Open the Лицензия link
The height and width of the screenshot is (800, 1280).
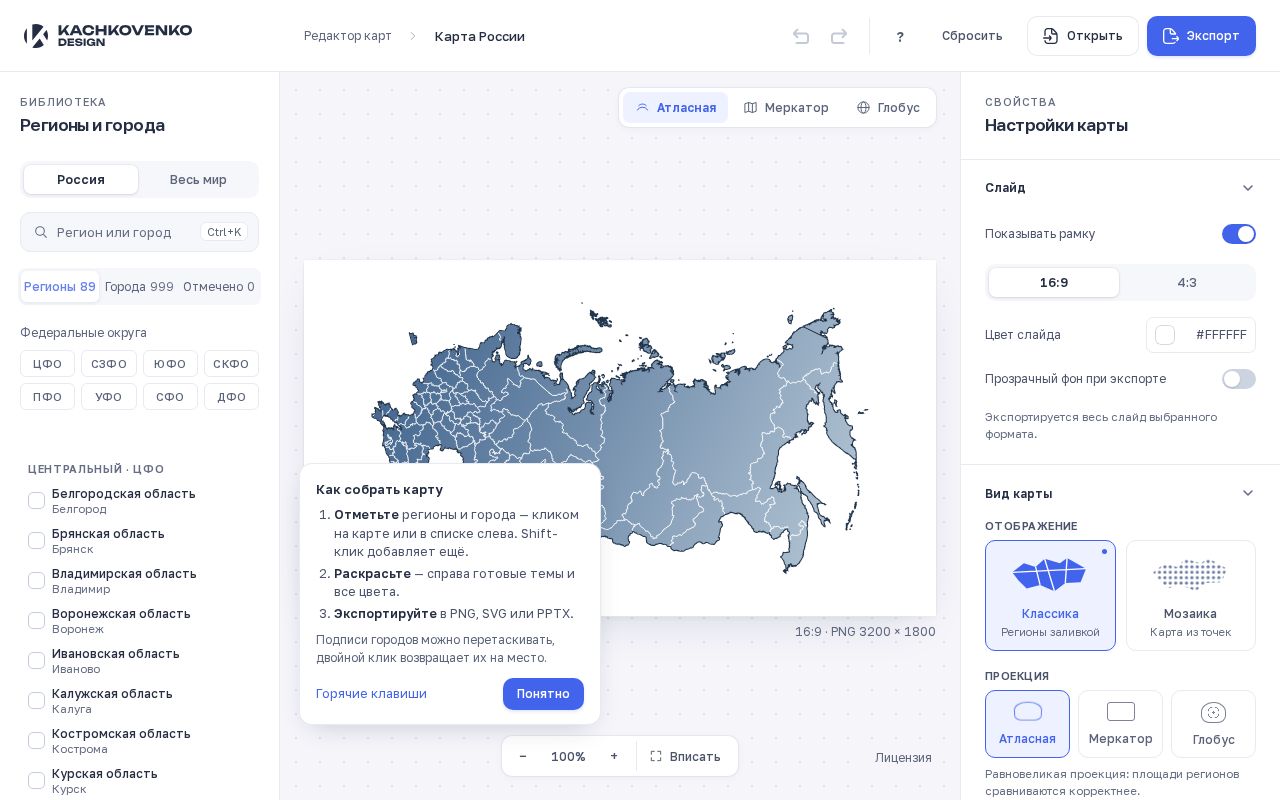[x=903, y=758]
